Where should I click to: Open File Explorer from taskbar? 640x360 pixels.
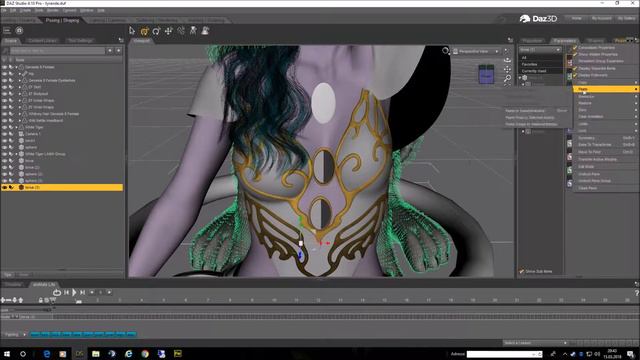tap(96, 354)
